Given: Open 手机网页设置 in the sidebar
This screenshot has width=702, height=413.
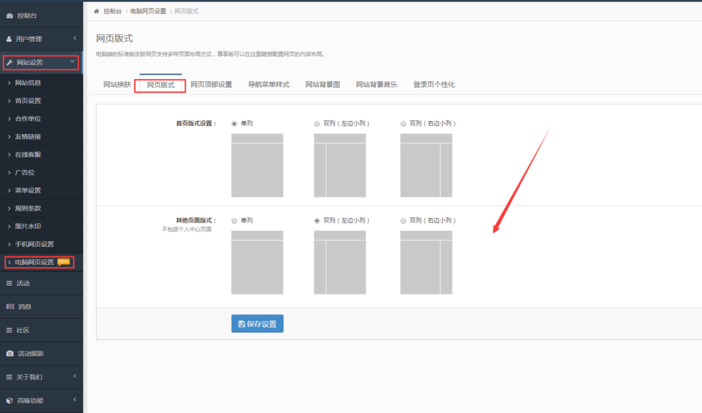Looking at the screenshot, I should click(x=34, y=244).
